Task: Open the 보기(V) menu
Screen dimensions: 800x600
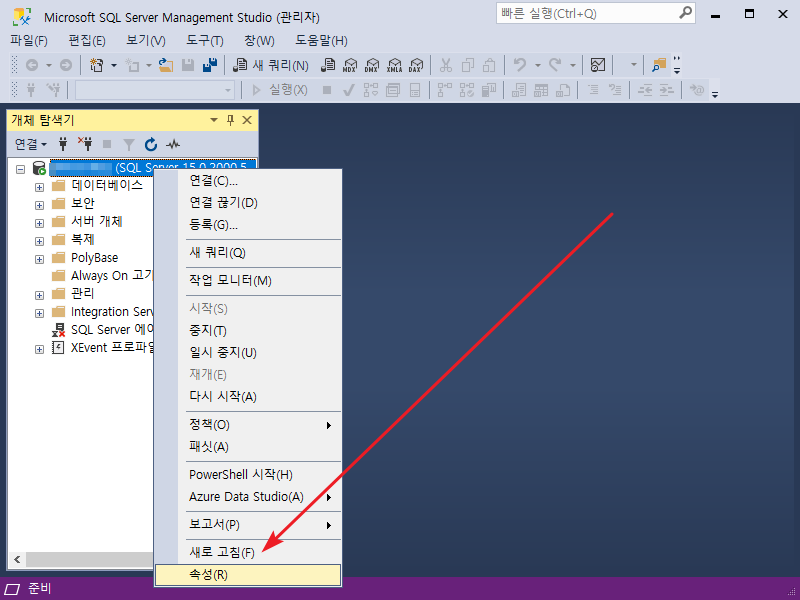Action: point(146,40)
